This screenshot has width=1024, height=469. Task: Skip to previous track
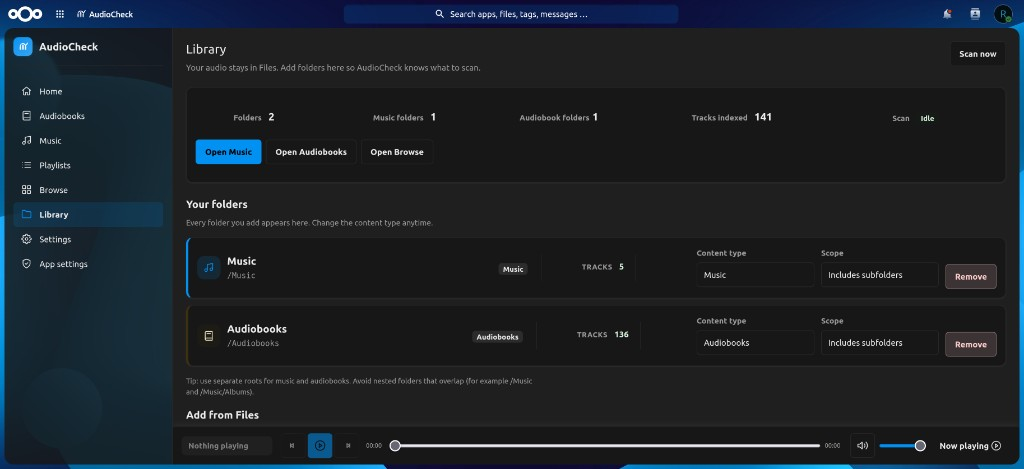(292, 446)
